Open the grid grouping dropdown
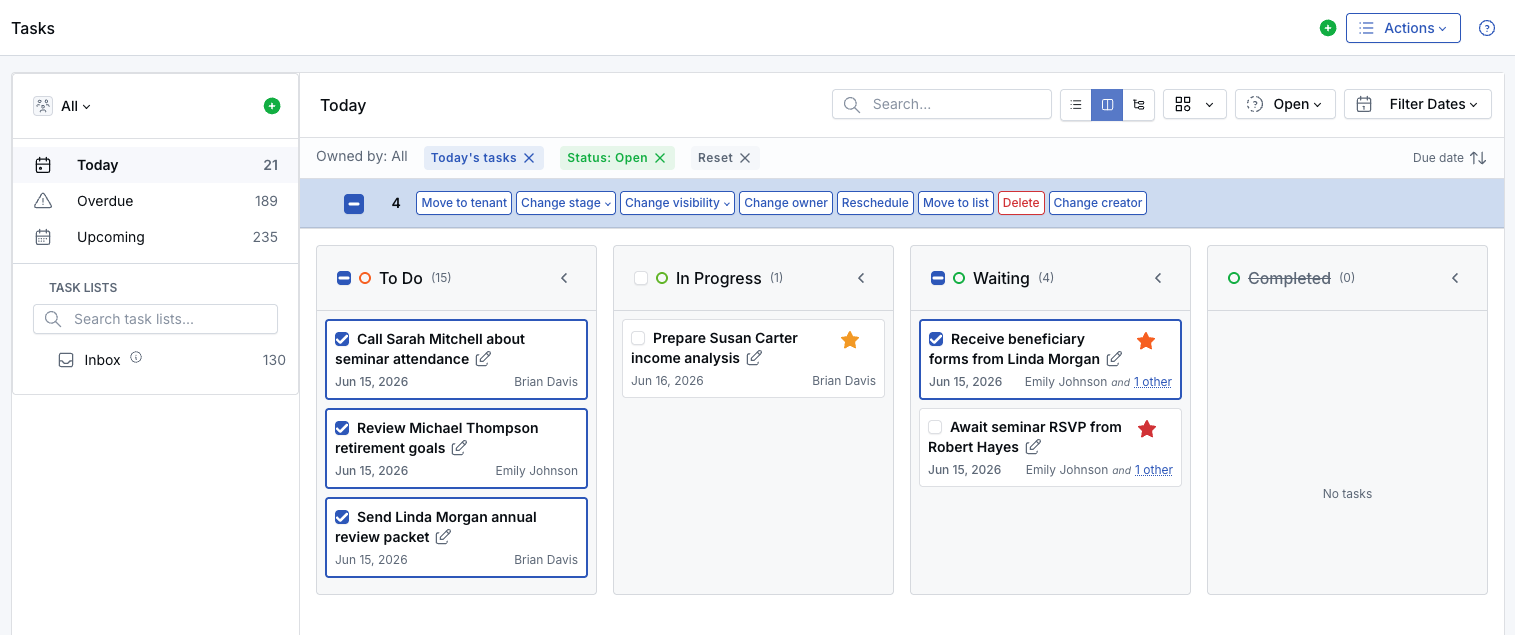The height and width of the screenshot is (635, 1515). [1195, 104]
